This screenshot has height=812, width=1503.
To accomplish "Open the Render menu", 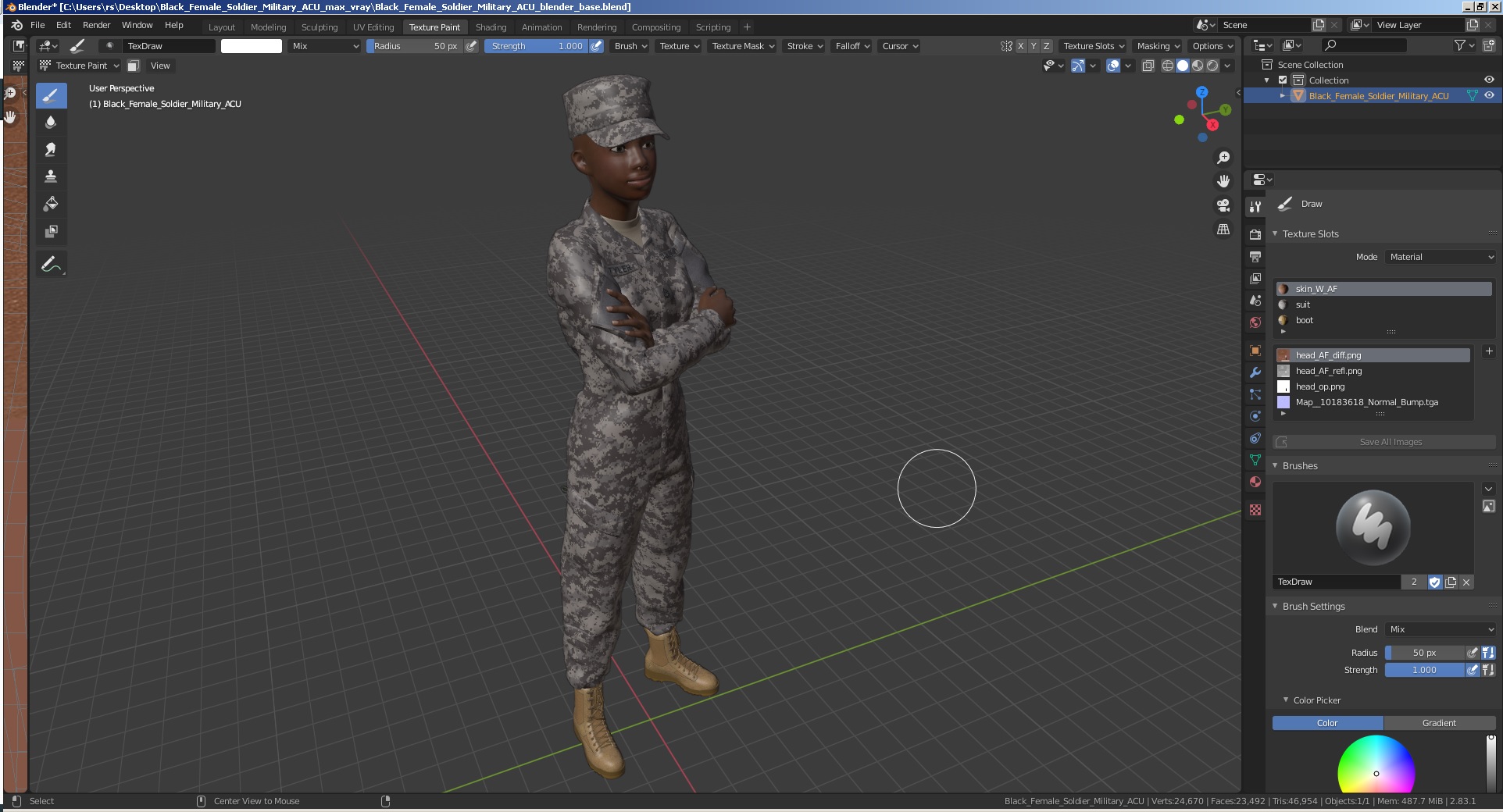I will (x=97, y=25).
